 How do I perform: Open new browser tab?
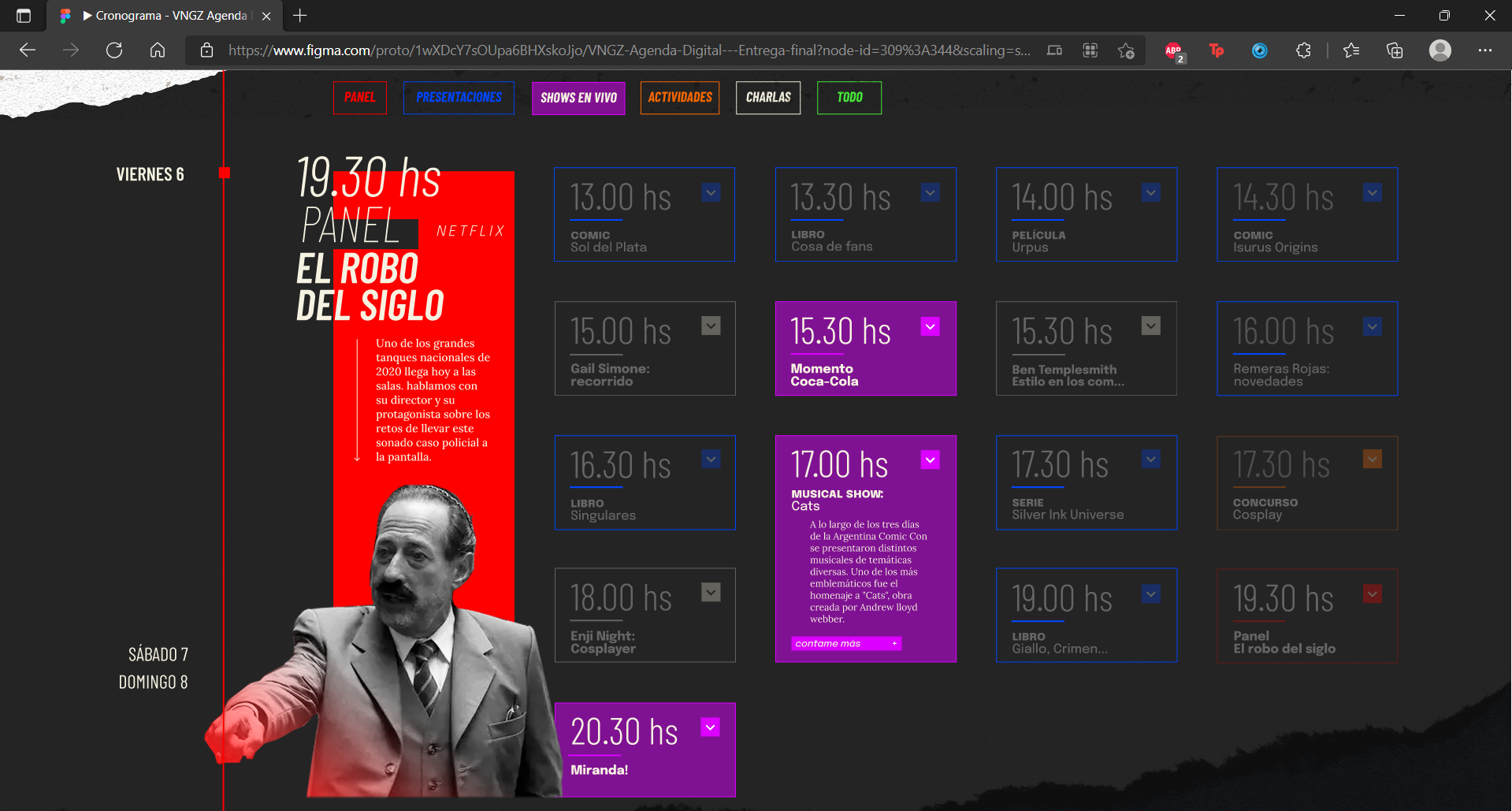pos(300,16)
